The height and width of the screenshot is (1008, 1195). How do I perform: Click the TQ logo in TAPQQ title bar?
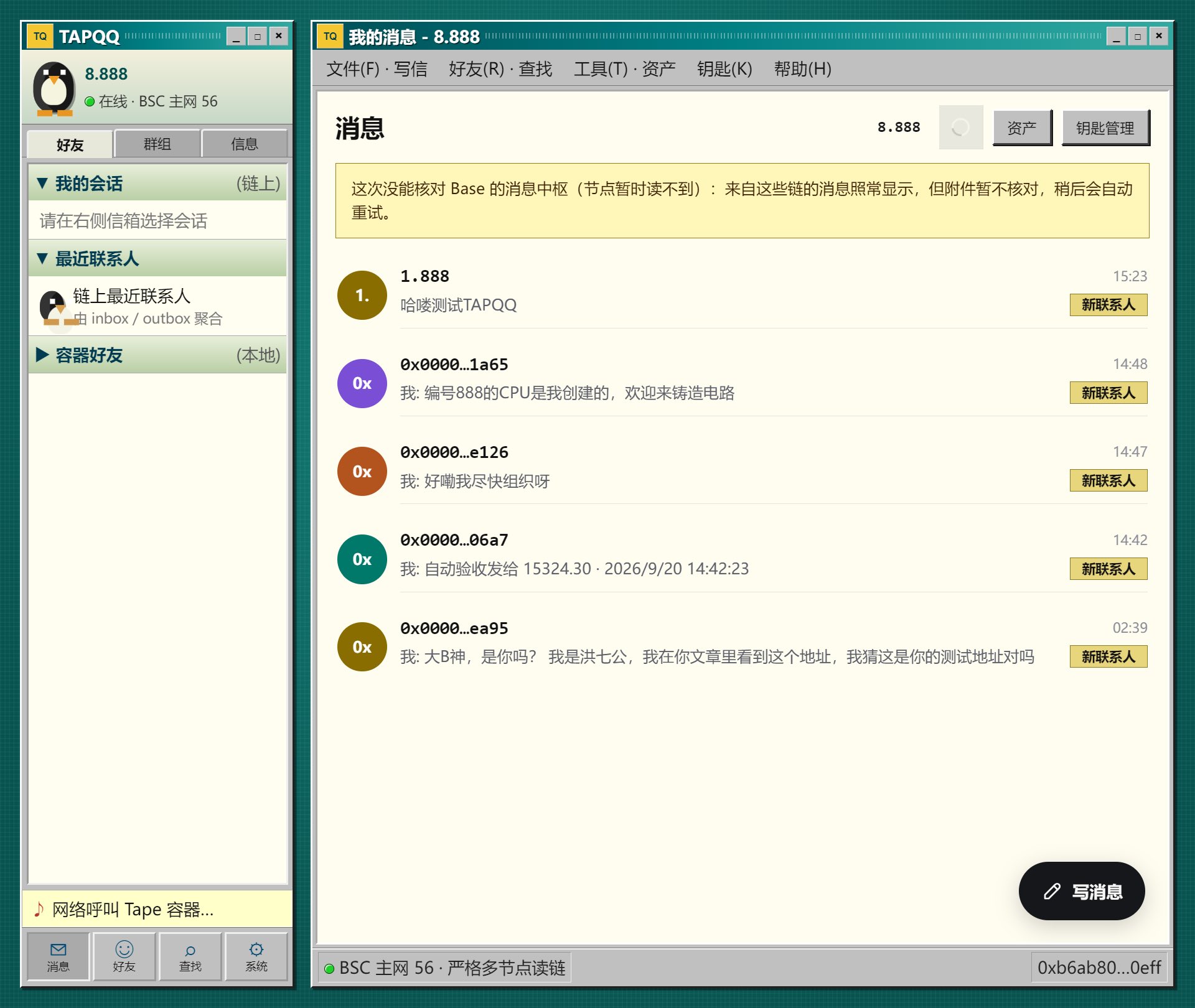click(40, 36)
